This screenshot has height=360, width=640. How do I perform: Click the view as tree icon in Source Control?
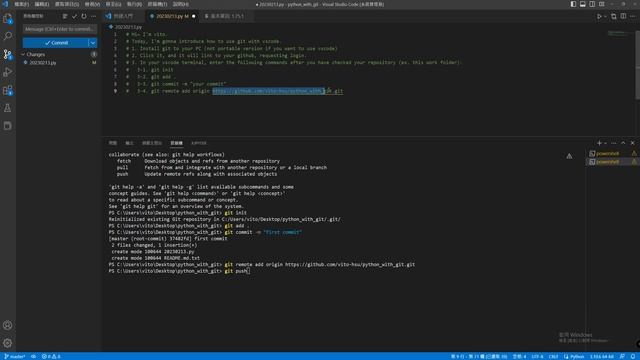point(65,16)
